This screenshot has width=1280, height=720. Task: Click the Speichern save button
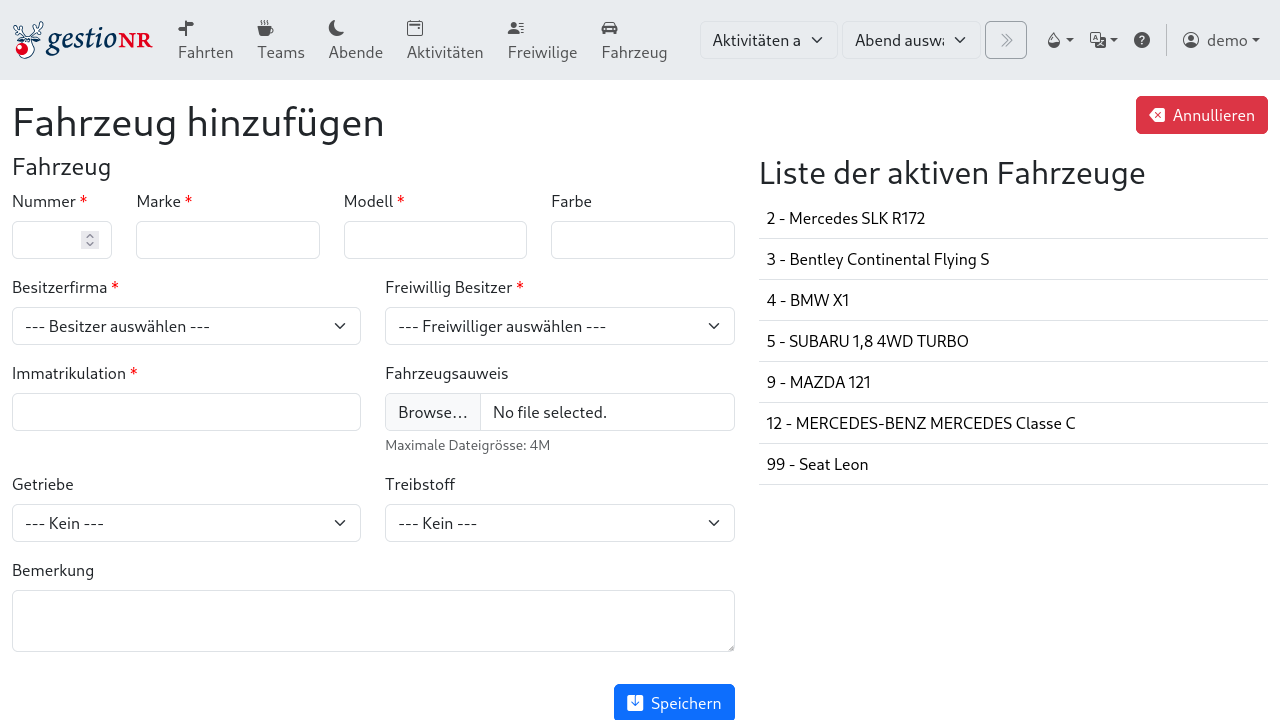click(x=674, y=703)
